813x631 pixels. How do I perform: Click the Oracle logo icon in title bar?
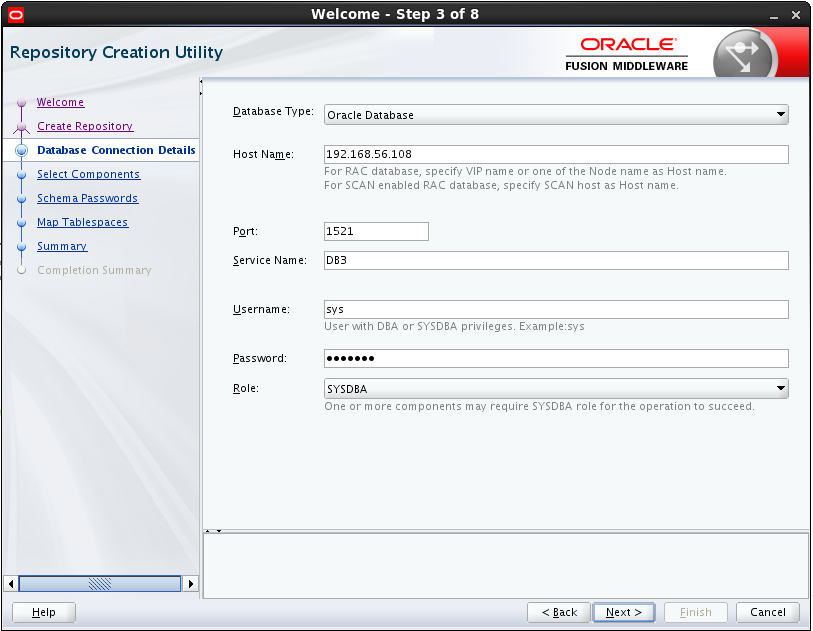pos(16,15)
